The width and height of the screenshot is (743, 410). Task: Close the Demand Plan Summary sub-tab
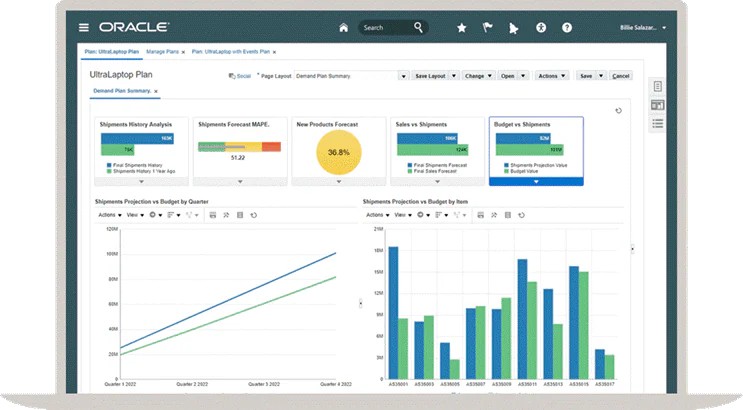pos(156,91)
